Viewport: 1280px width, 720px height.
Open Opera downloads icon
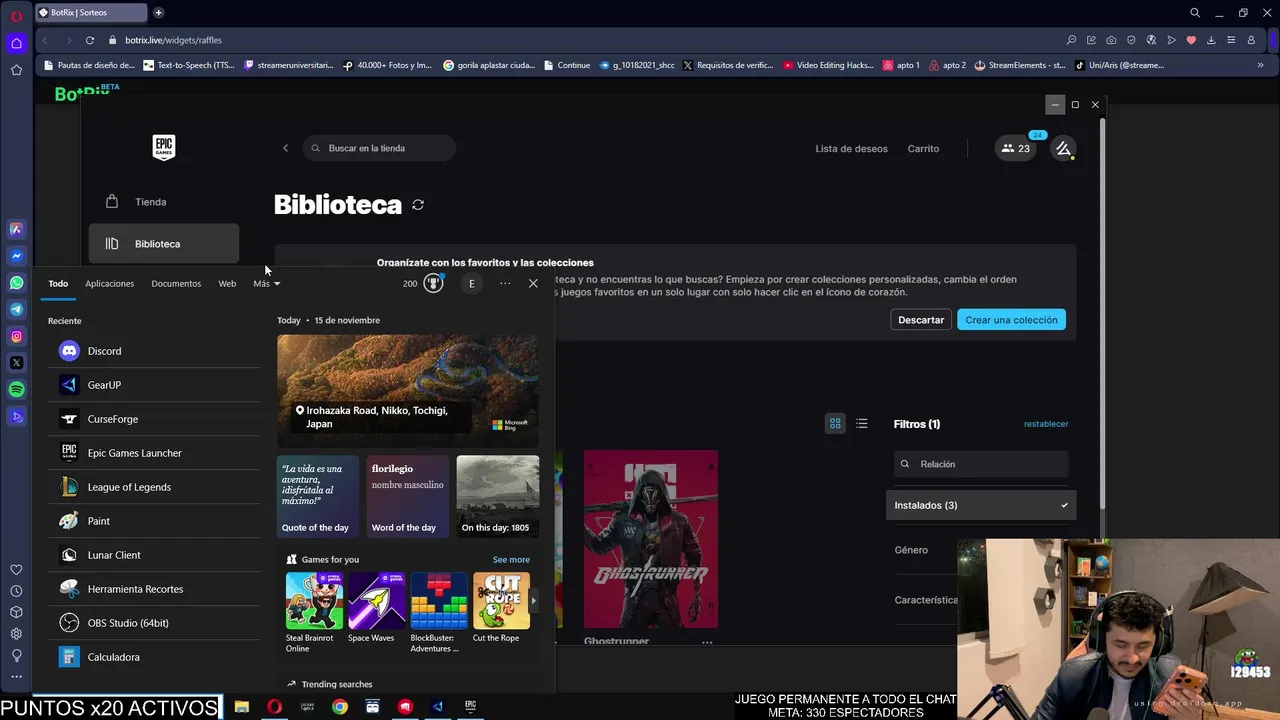click(1211, 40)
